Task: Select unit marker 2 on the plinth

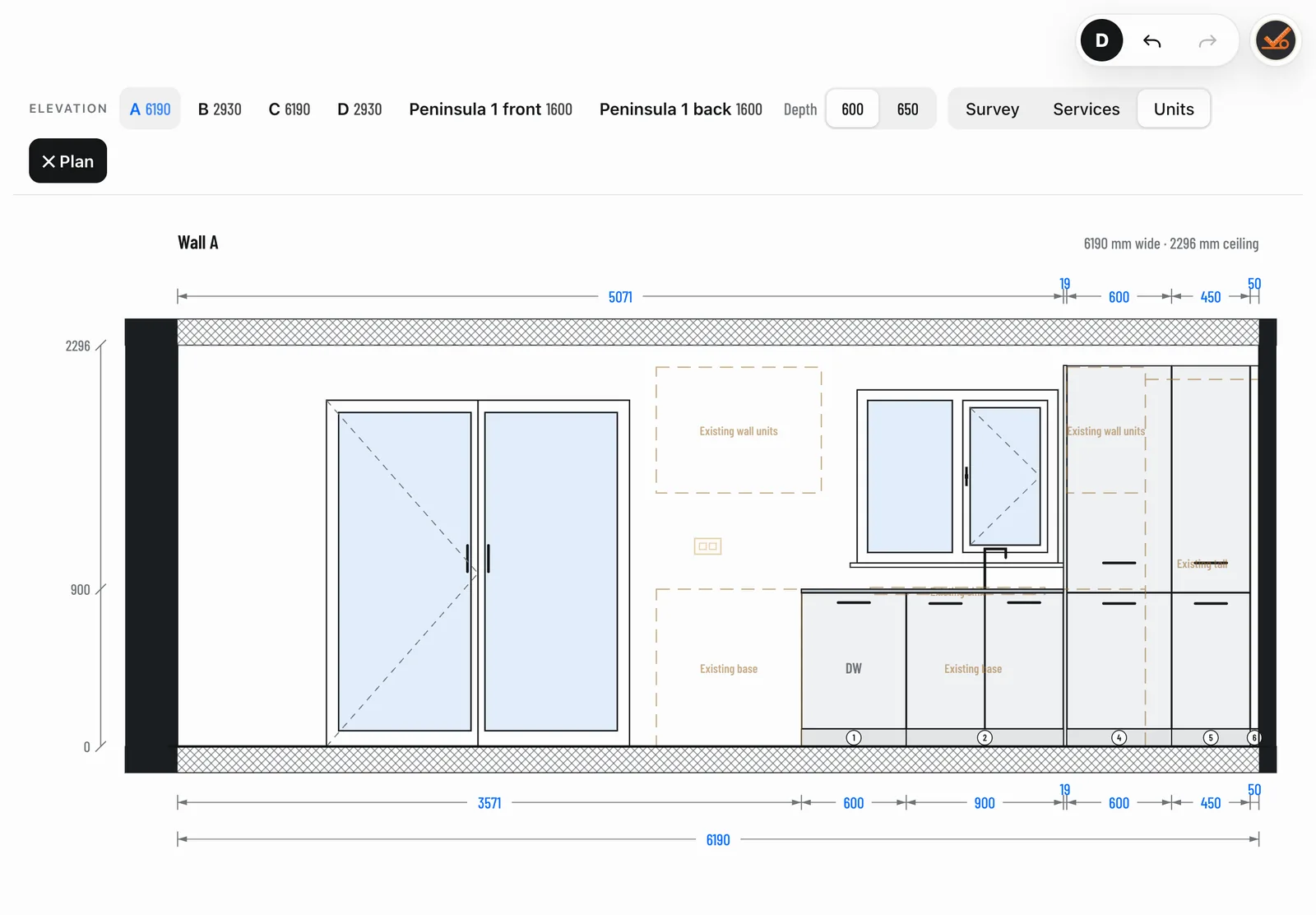Action: click(x=985, y=737)
